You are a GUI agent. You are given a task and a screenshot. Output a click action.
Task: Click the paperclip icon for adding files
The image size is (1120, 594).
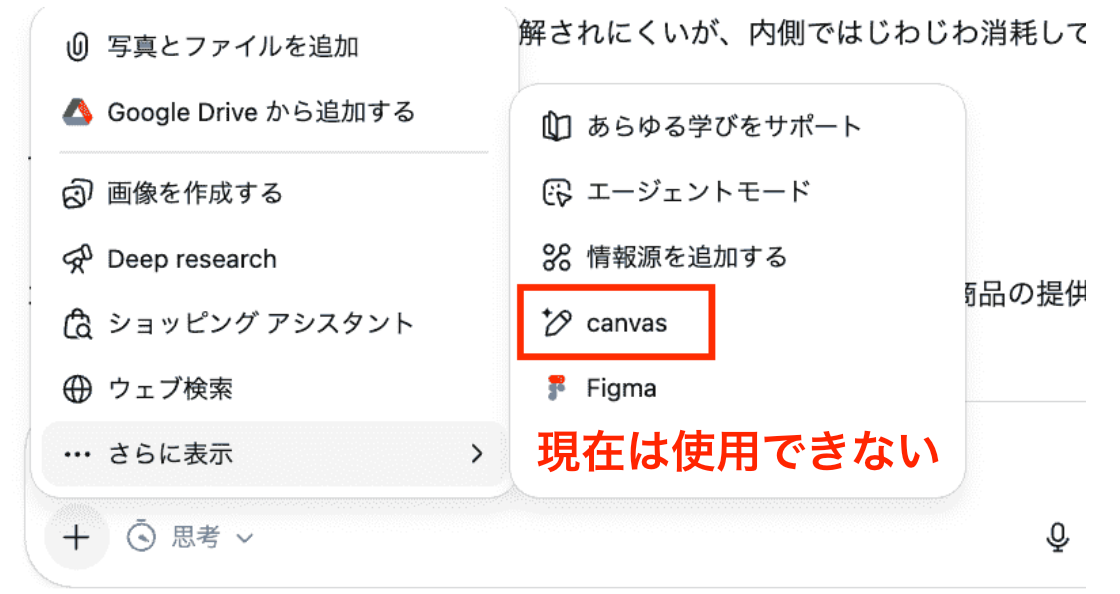tap(77, 47)
